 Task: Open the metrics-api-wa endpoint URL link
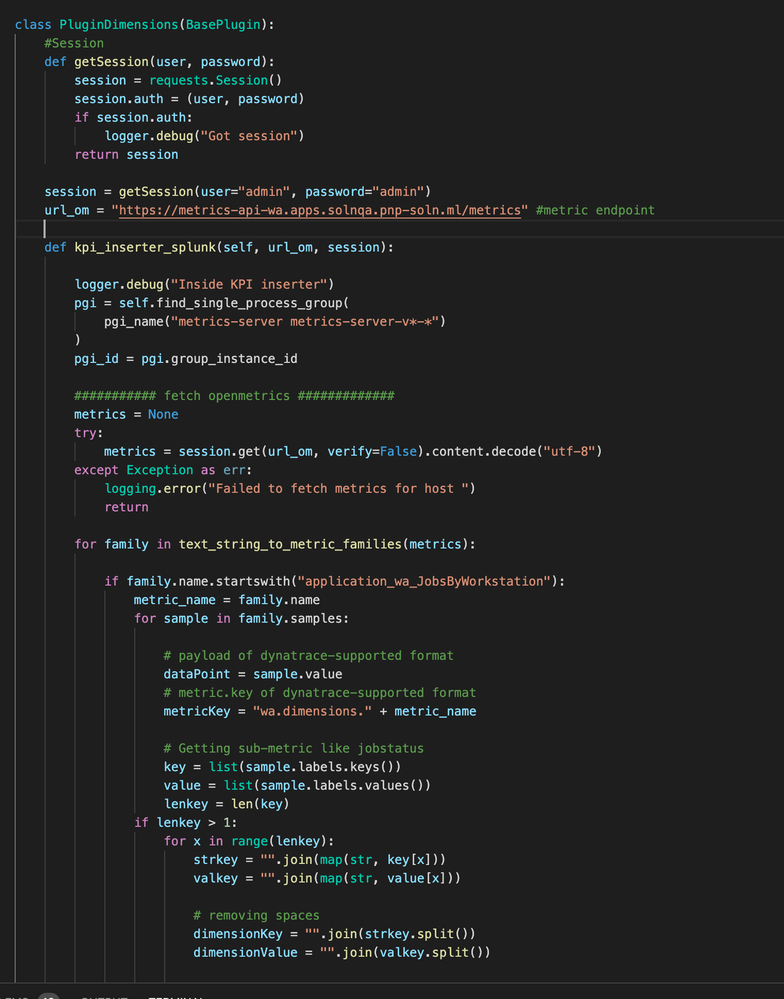click(x=323, y=210)
